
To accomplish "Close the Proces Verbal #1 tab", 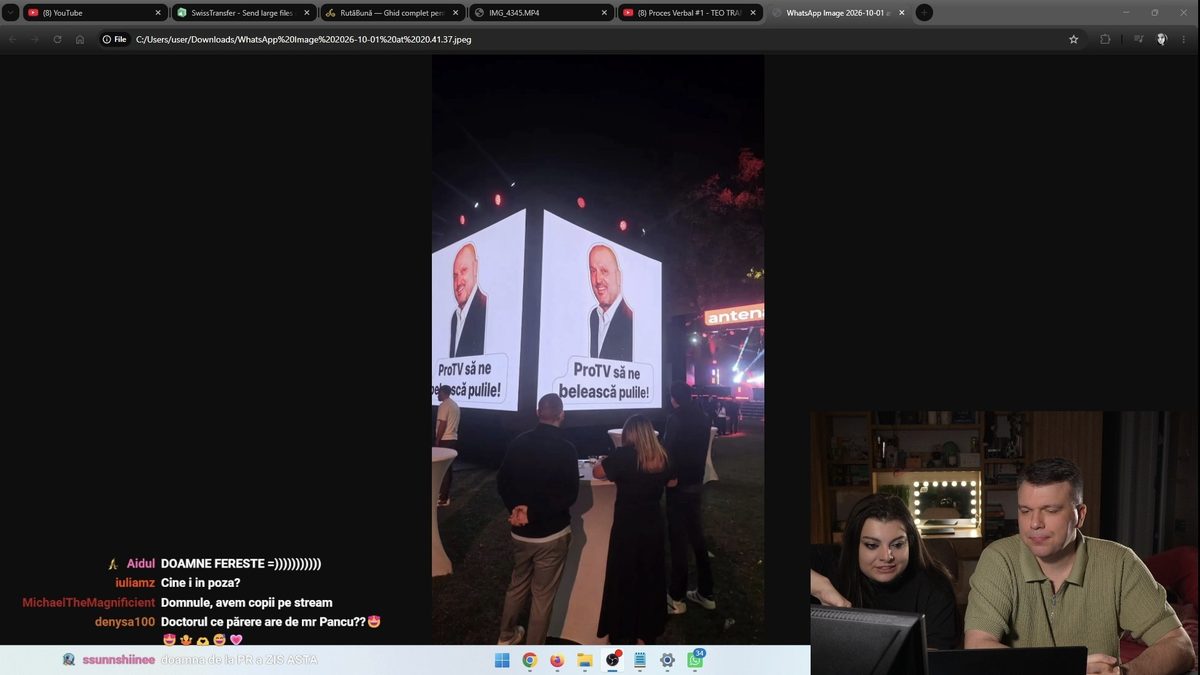I will coord(753,13).
